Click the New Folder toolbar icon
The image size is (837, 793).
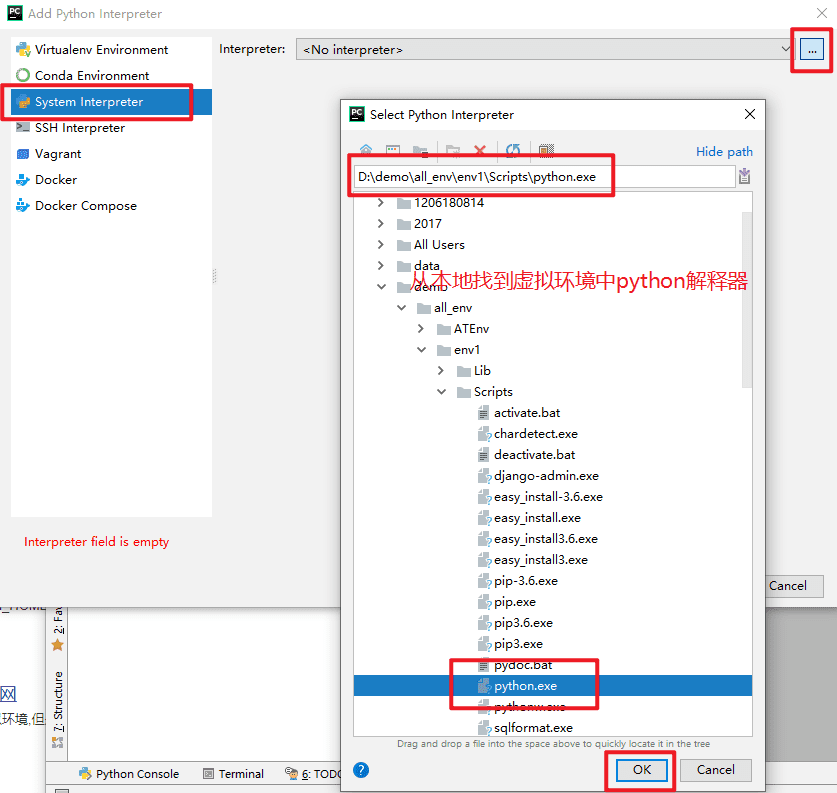coord(453,150)
